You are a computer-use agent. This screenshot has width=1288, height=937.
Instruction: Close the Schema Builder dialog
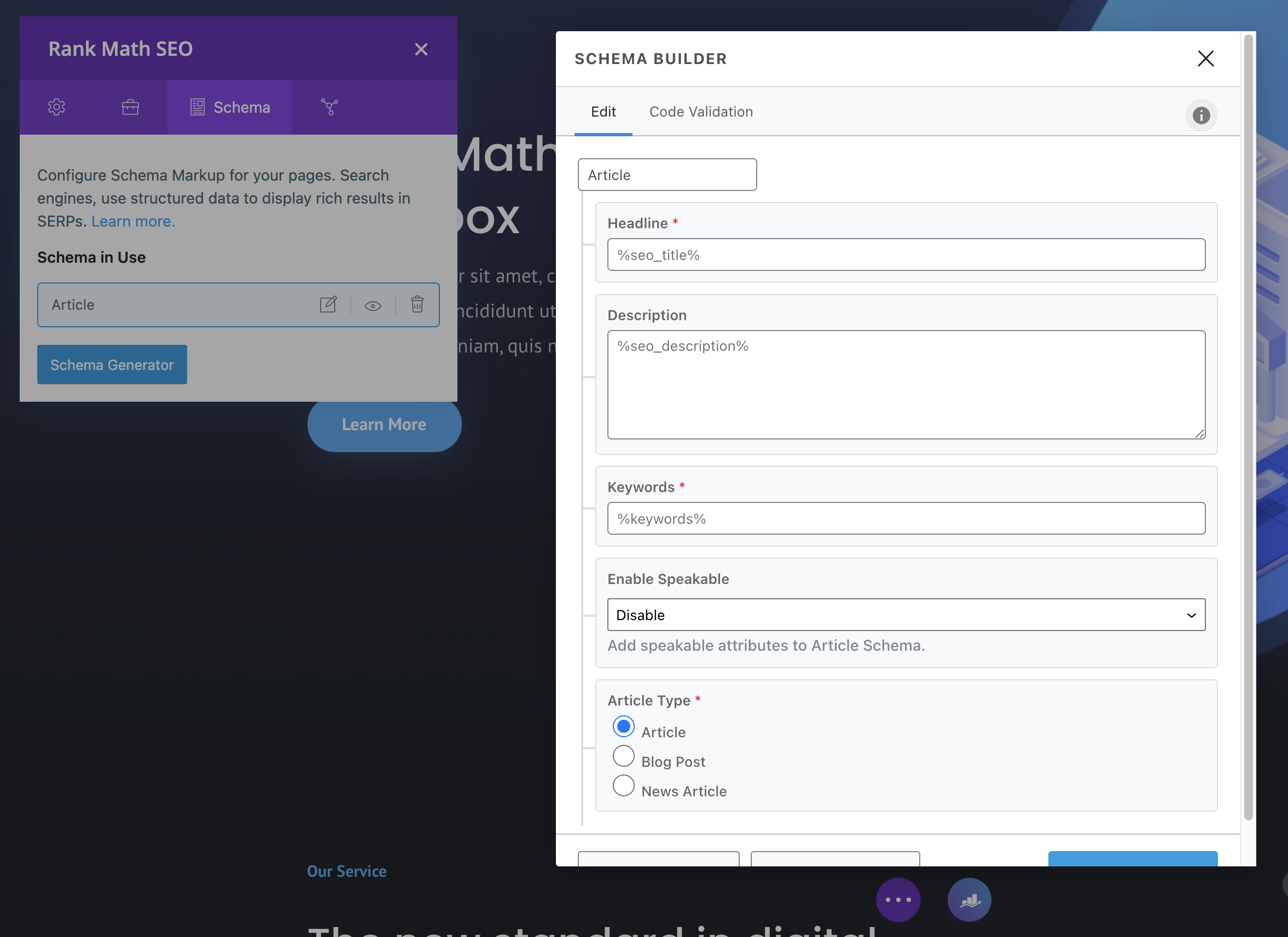pyautogui.click(x=1206, y=59)
